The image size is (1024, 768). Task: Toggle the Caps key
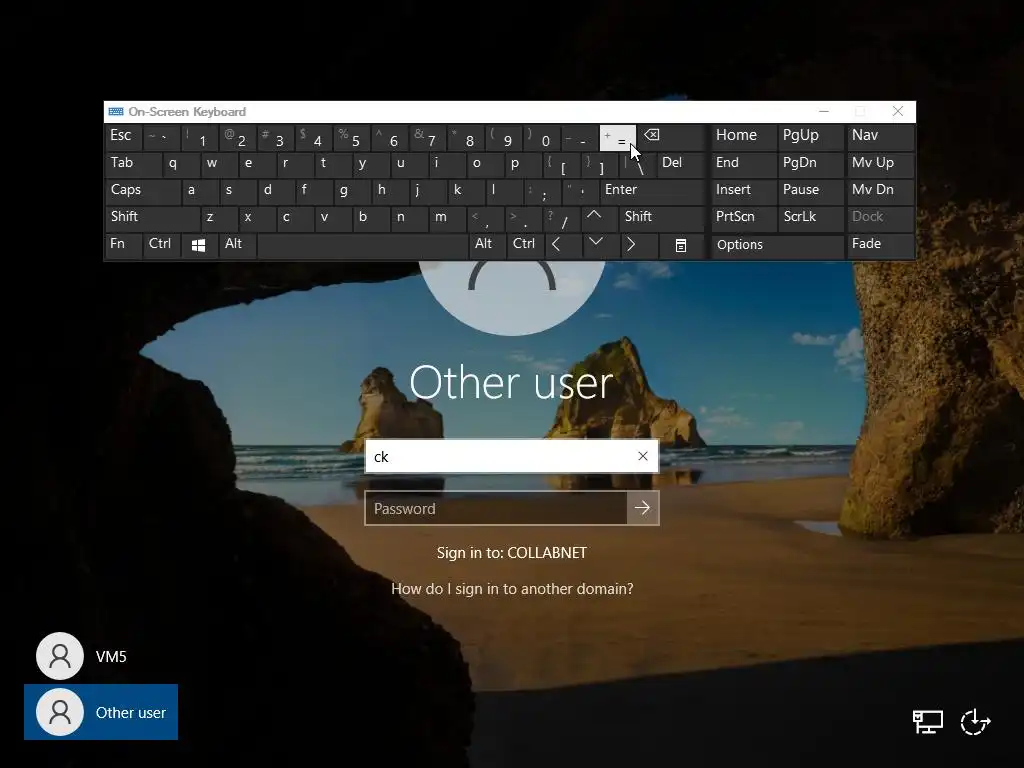coord(142,191)
